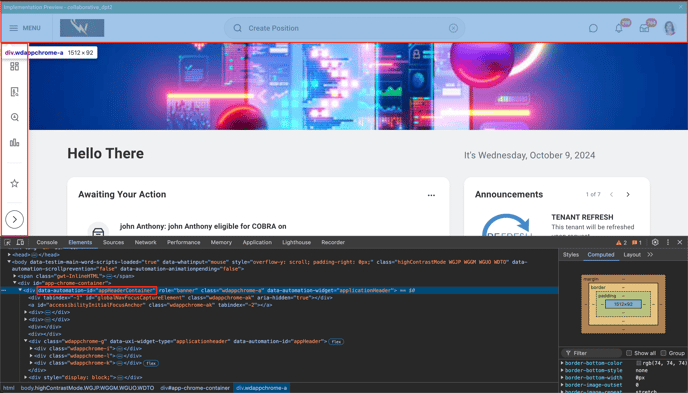This screenshot has height=393, width=688.
Task: Open the inbox tray icon
Action: pos(644,28)
